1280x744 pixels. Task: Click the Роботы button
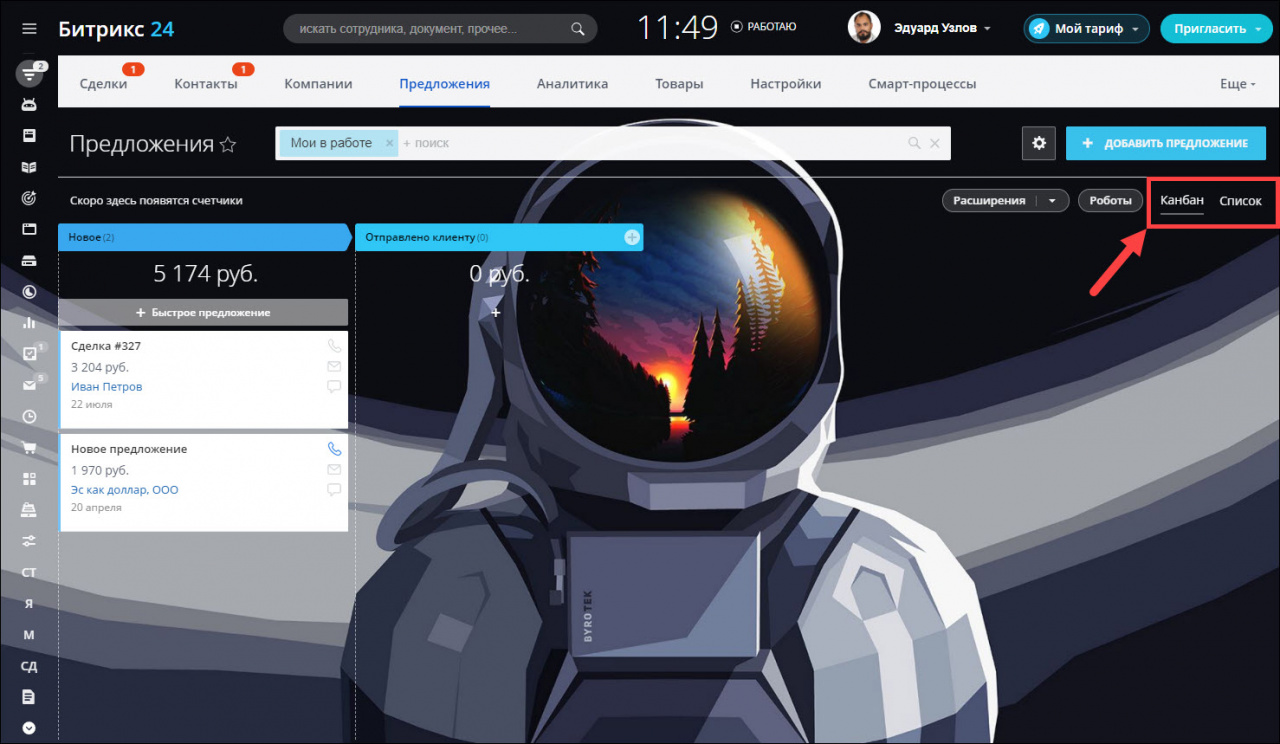click(x=1110, y=200)
